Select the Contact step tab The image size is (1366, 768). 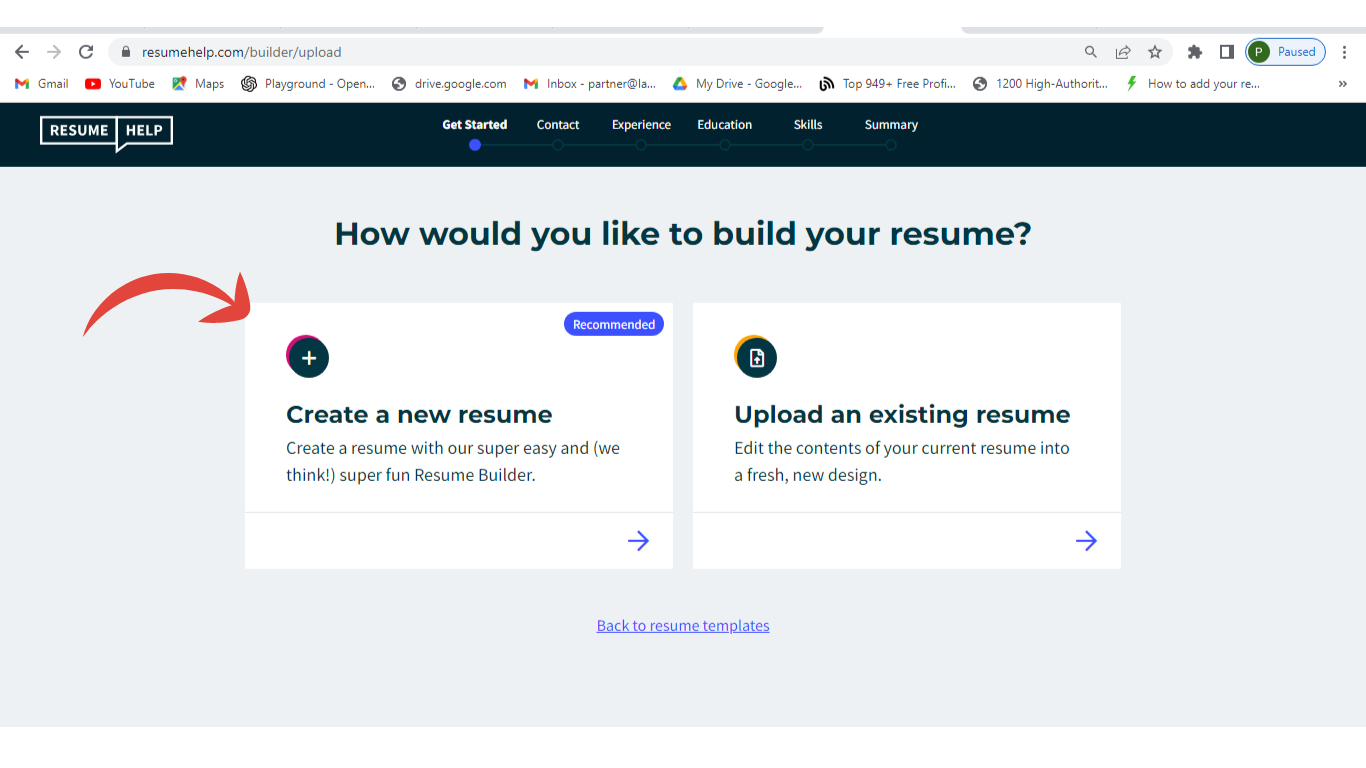pos(558,125)
